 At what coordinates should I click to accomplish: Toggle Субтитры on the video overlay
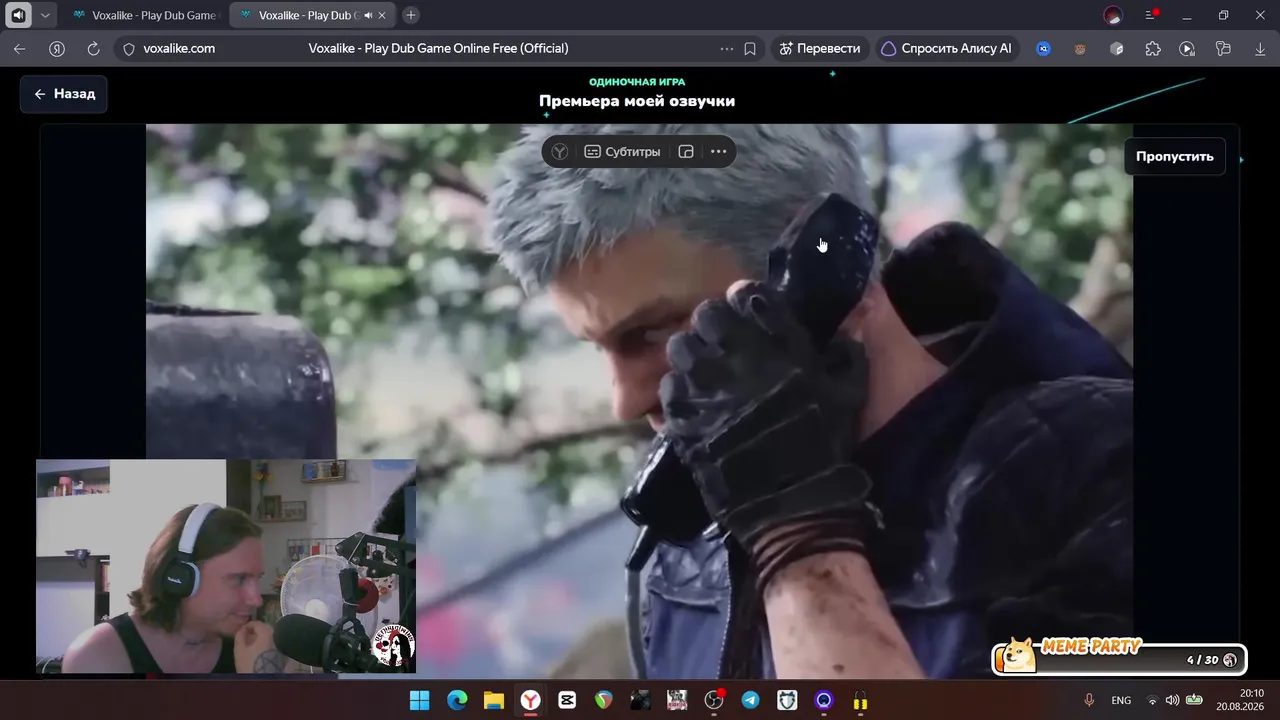point(622,152)
